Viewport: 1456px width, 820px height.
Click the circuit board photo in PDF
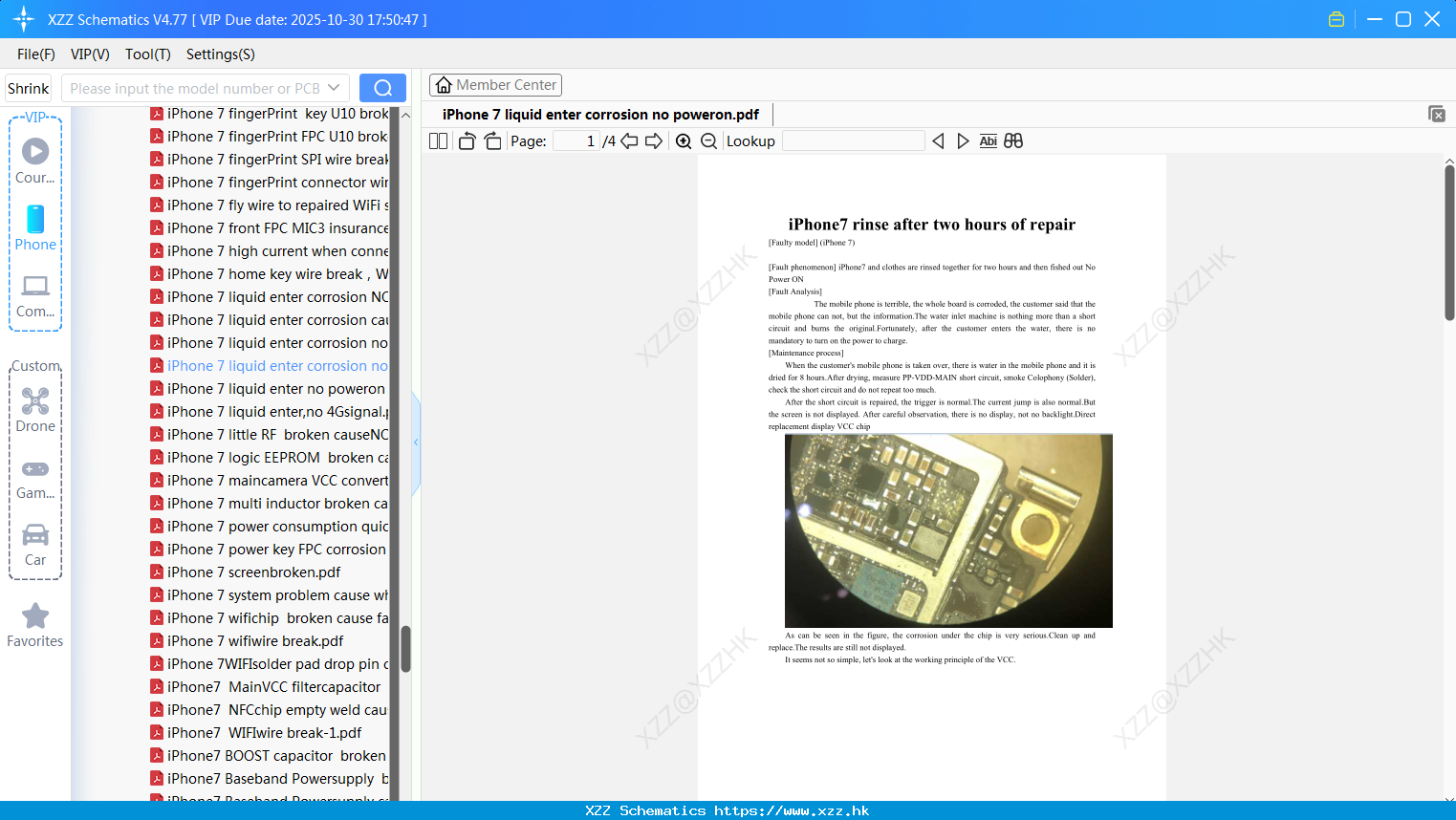coord(948,530)
